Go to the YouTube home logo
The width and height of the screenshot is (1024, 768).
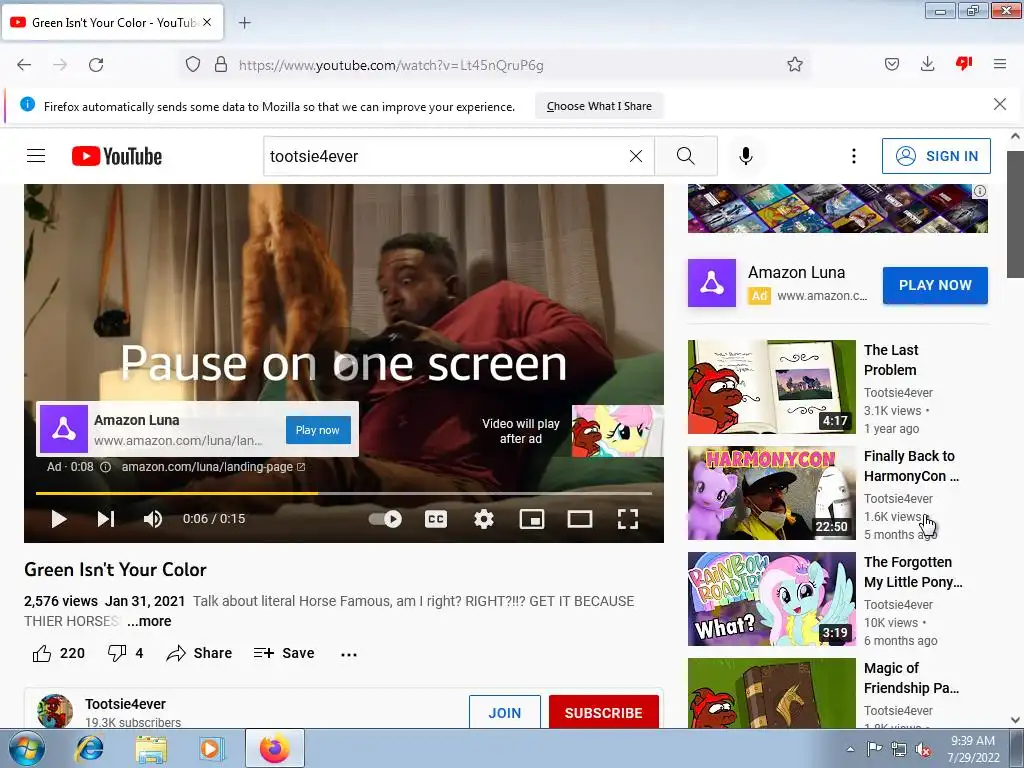point(117,156)
